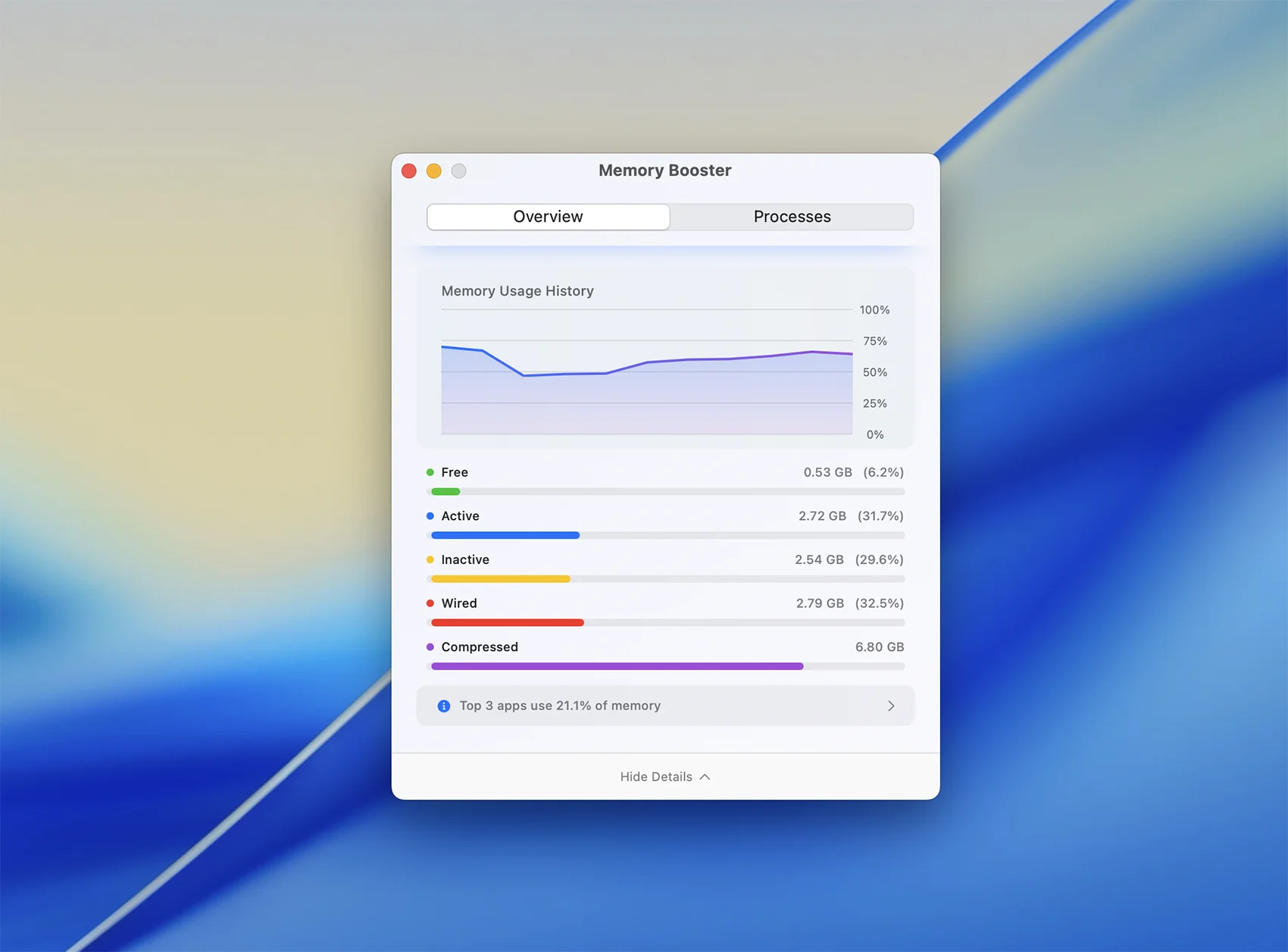Collapse details using the upward chevron
The width and height of the screenshot is (1288, 952).
705,777
